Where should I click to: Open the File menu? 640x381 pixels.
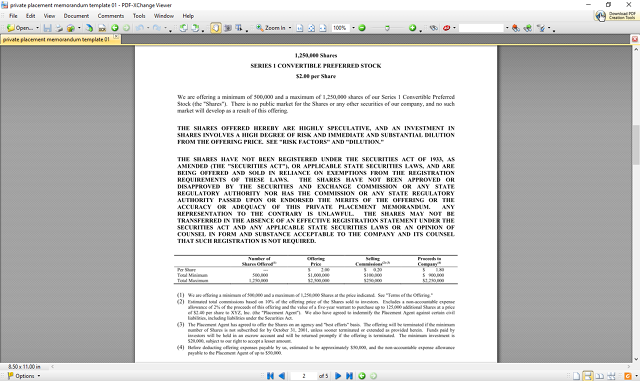[x=13, y=16]
